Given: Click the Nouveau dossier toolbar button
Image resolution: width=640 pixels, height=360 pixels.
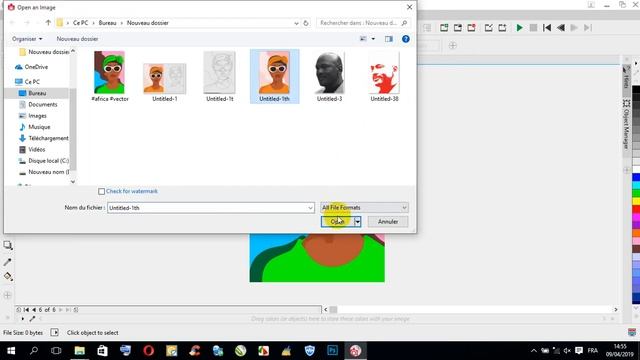Looking at the screenshot, I should 77,39.
